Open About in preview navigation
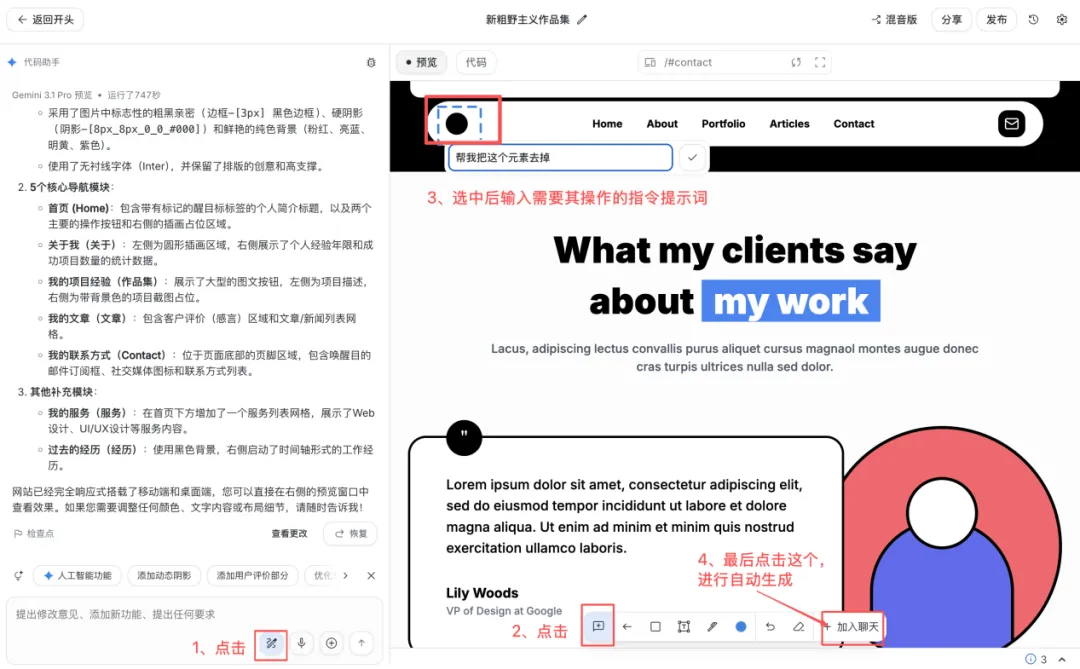Screen dimensions: 1080x669 [x=662, y=124]
